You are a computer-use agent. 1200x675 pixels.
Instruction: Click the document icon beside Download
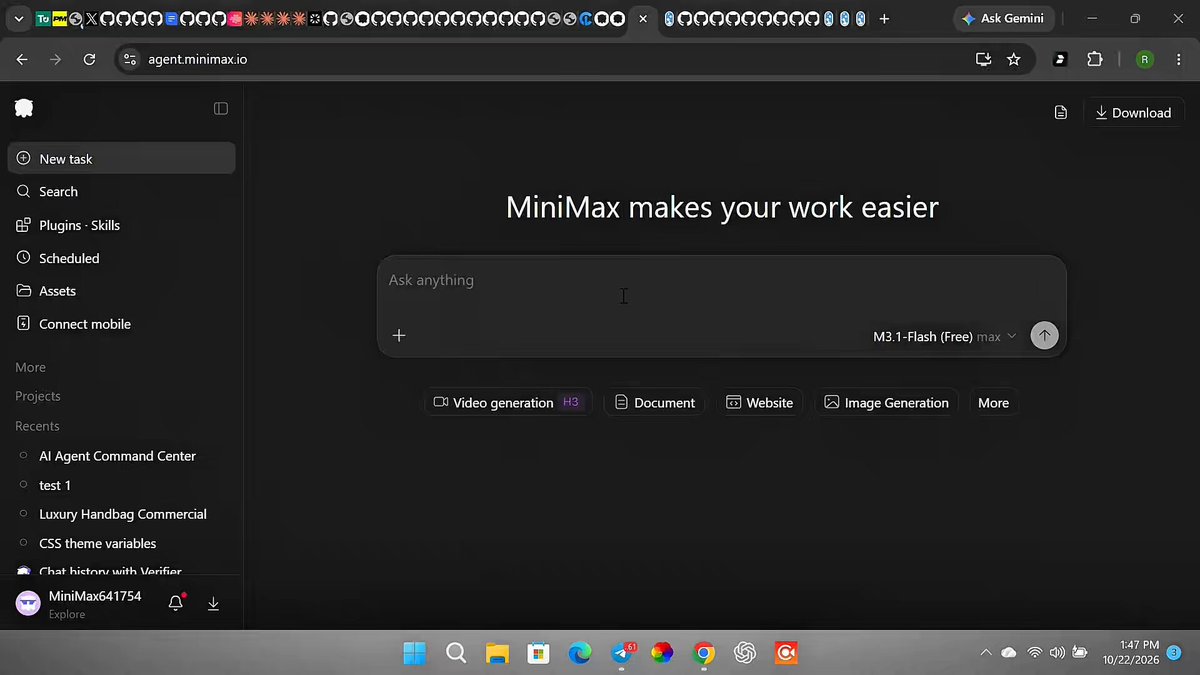[1061, 113]
